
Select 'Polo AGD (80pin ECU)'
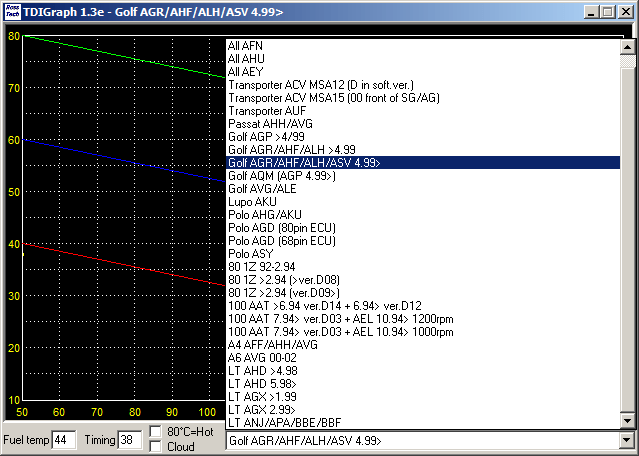click(x=423, y=228)
